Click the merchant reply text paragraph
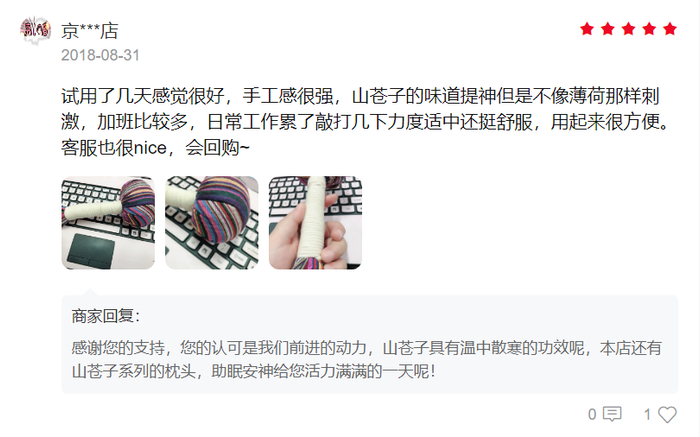The image size is (700, 437). (x=366, y=359)
